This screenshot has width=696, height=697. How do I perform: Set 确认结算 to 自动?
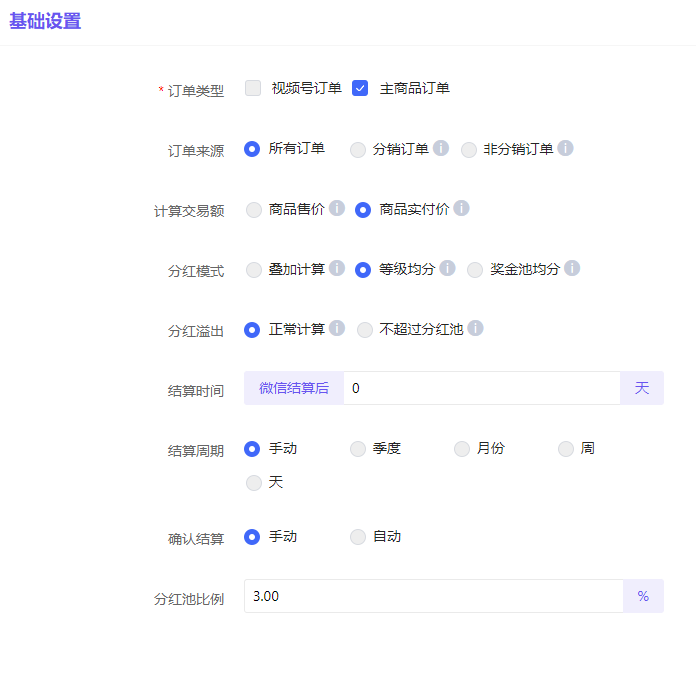pos(358,537)
